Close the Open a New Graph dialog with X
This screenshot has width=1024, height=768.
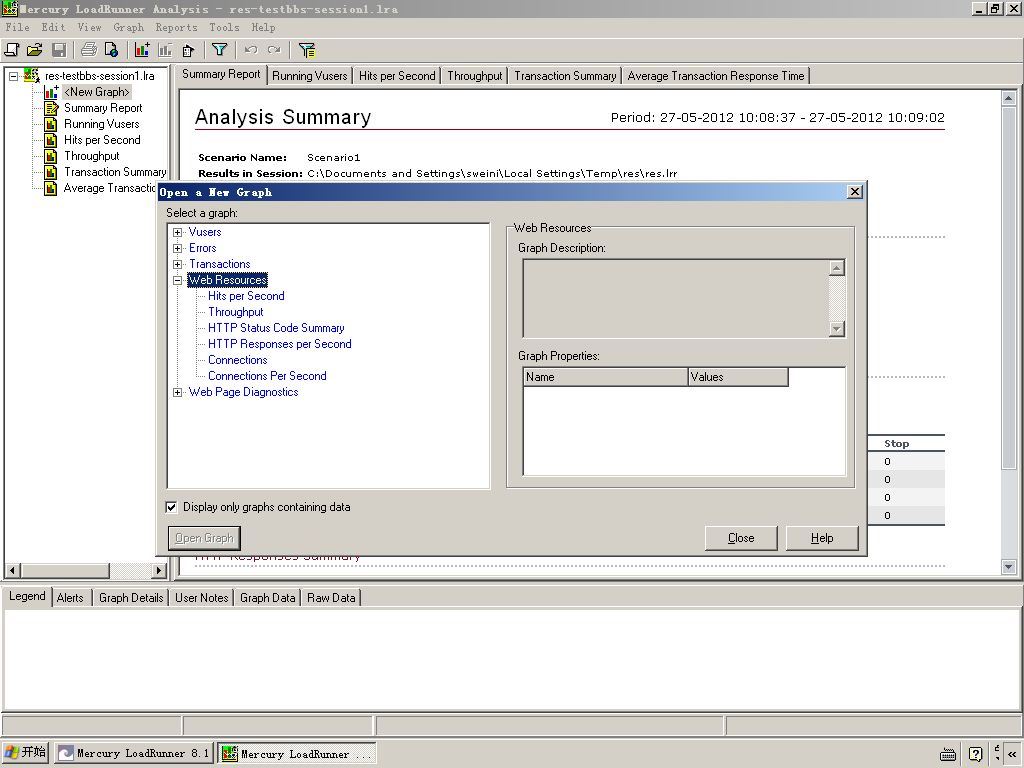click(854, 191)
